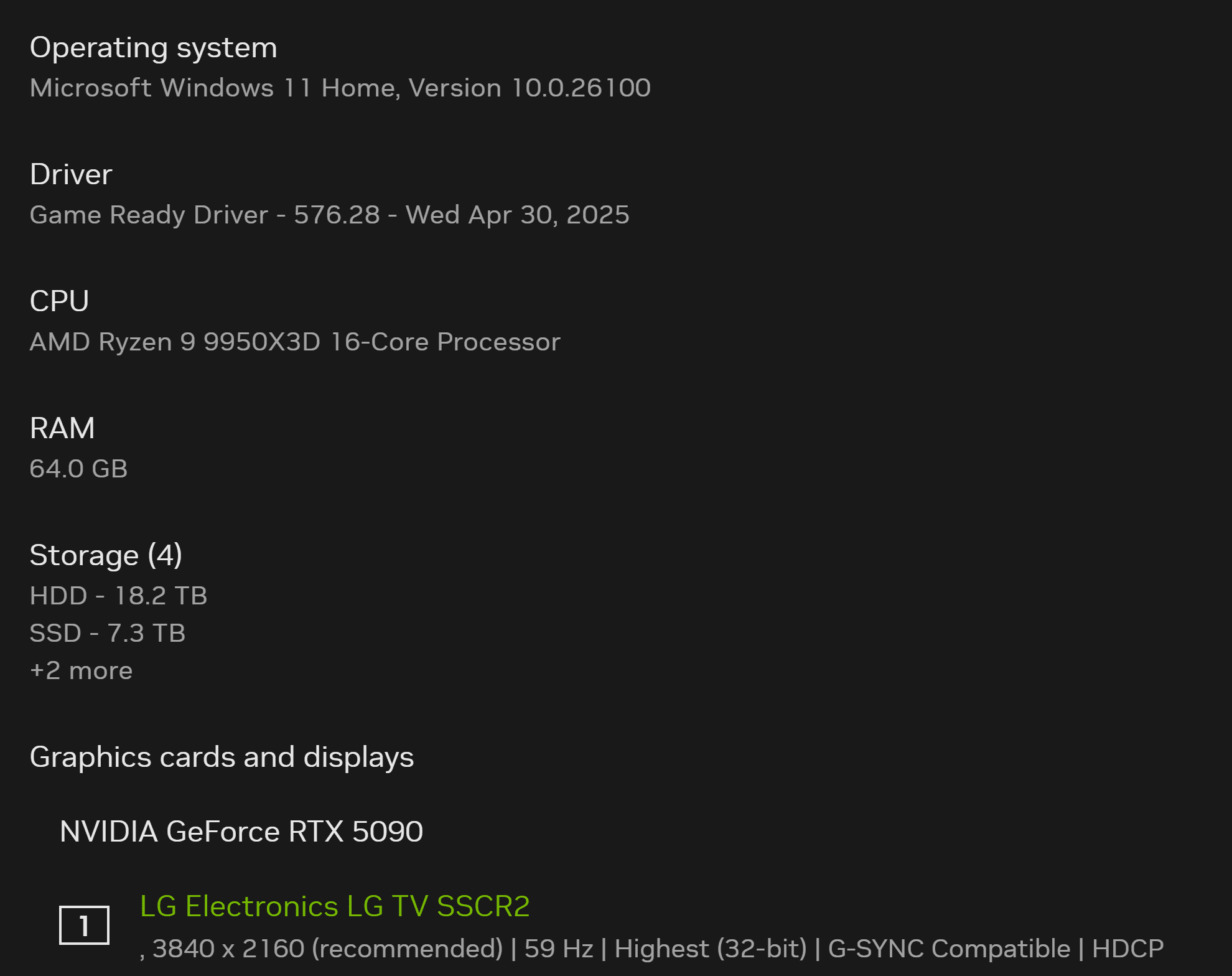The height and width of the screenshot is (976, 1232).
Task: Click the Microsoft Windows 11 Home version text
Action: 340,88
